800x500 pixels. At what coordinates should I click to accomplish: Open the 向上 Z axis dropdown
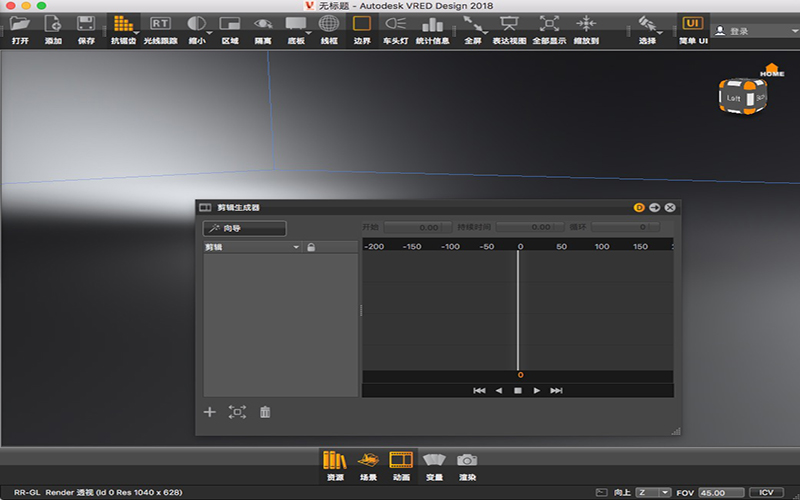653,492
